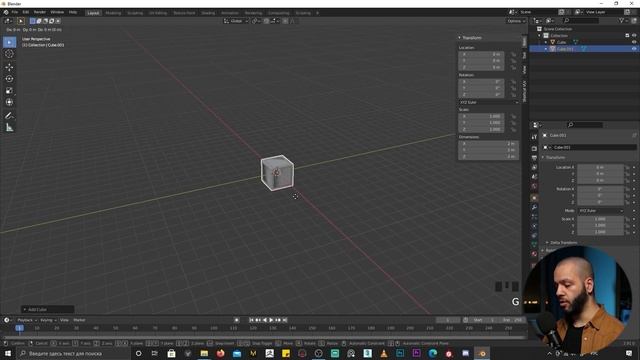Toggle visibility eye for Collection in outliner
This screenshot has height=360, width=640.
click(x=634, y=36)
